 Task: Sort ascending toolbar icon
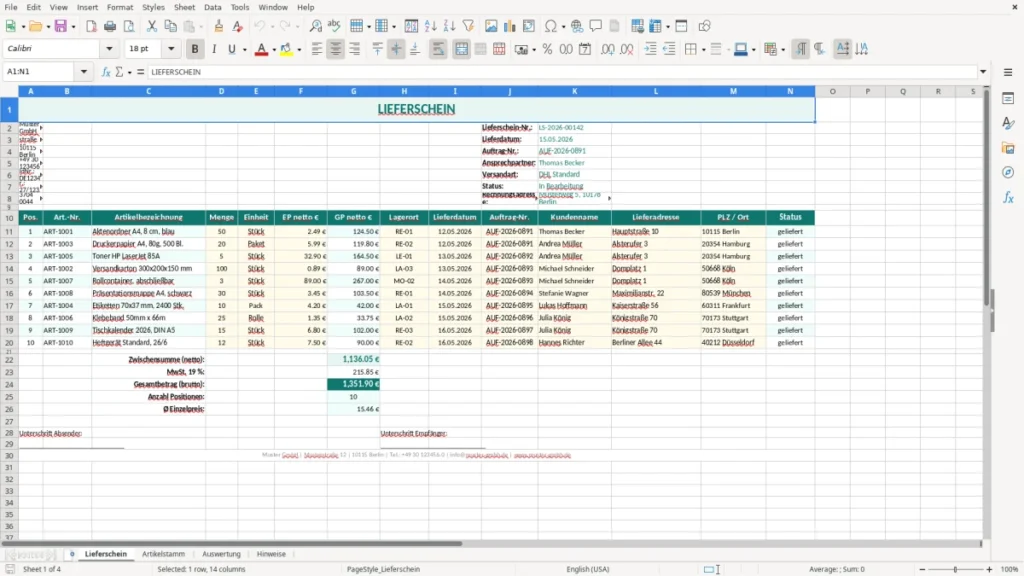click(x=430, y=26)
